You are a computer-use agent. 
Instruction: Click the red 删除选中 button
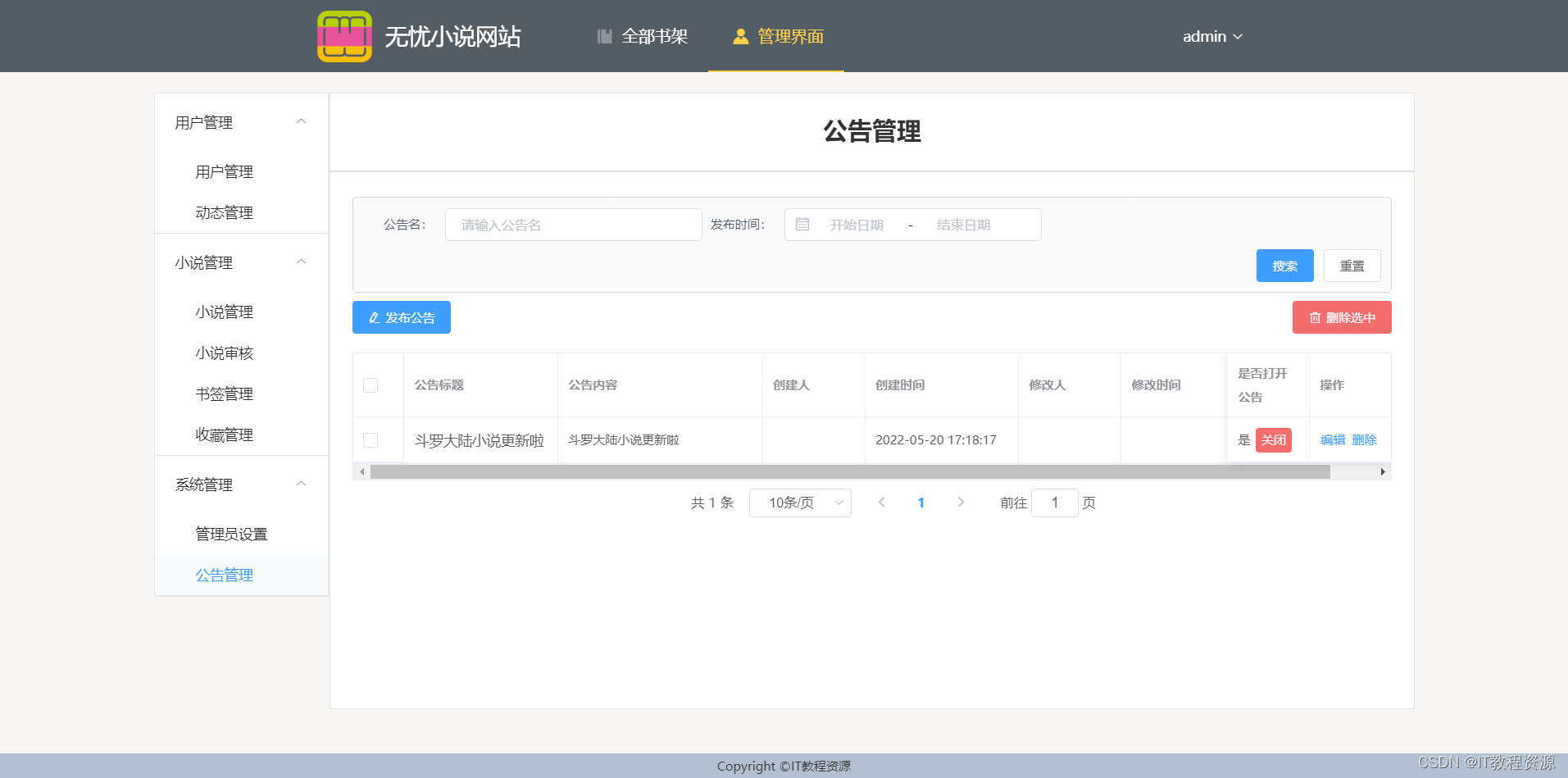(x=1342, y=317)
